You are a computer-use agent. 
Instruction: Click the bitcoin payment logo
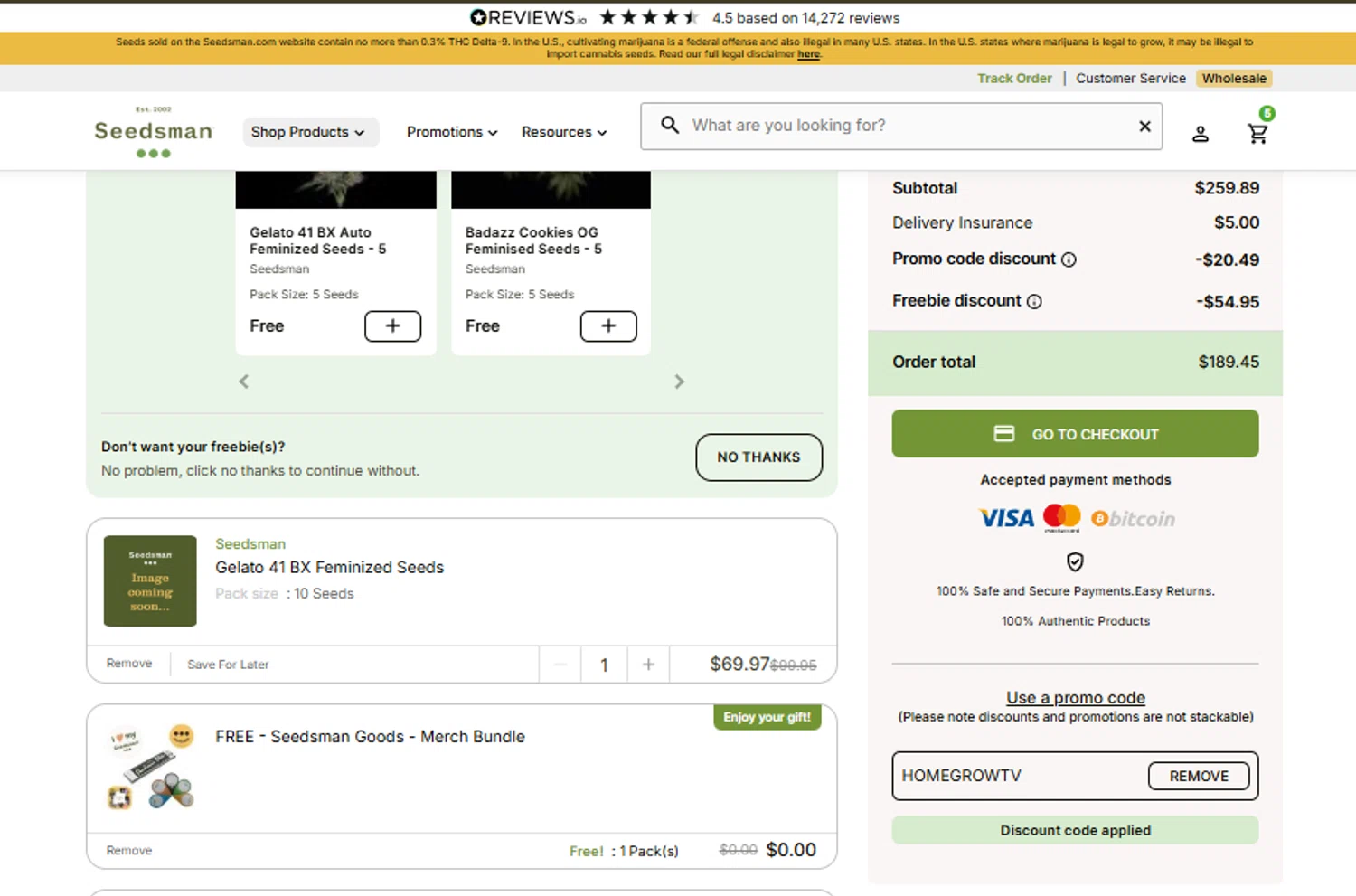point(1133,518)
